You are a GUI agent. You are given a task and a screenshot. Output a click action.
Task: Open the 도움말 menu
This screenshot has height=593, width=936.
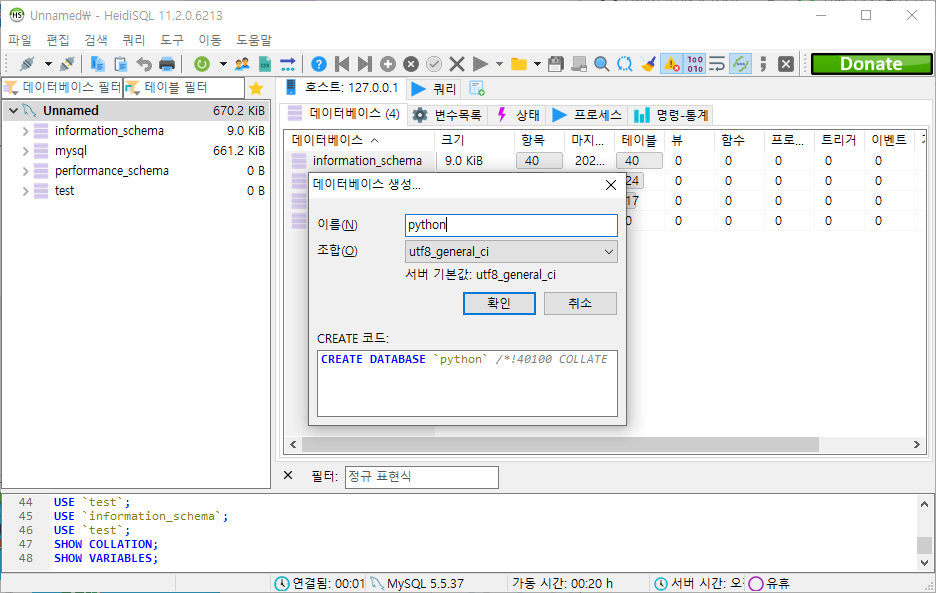(x=254, y=40)
